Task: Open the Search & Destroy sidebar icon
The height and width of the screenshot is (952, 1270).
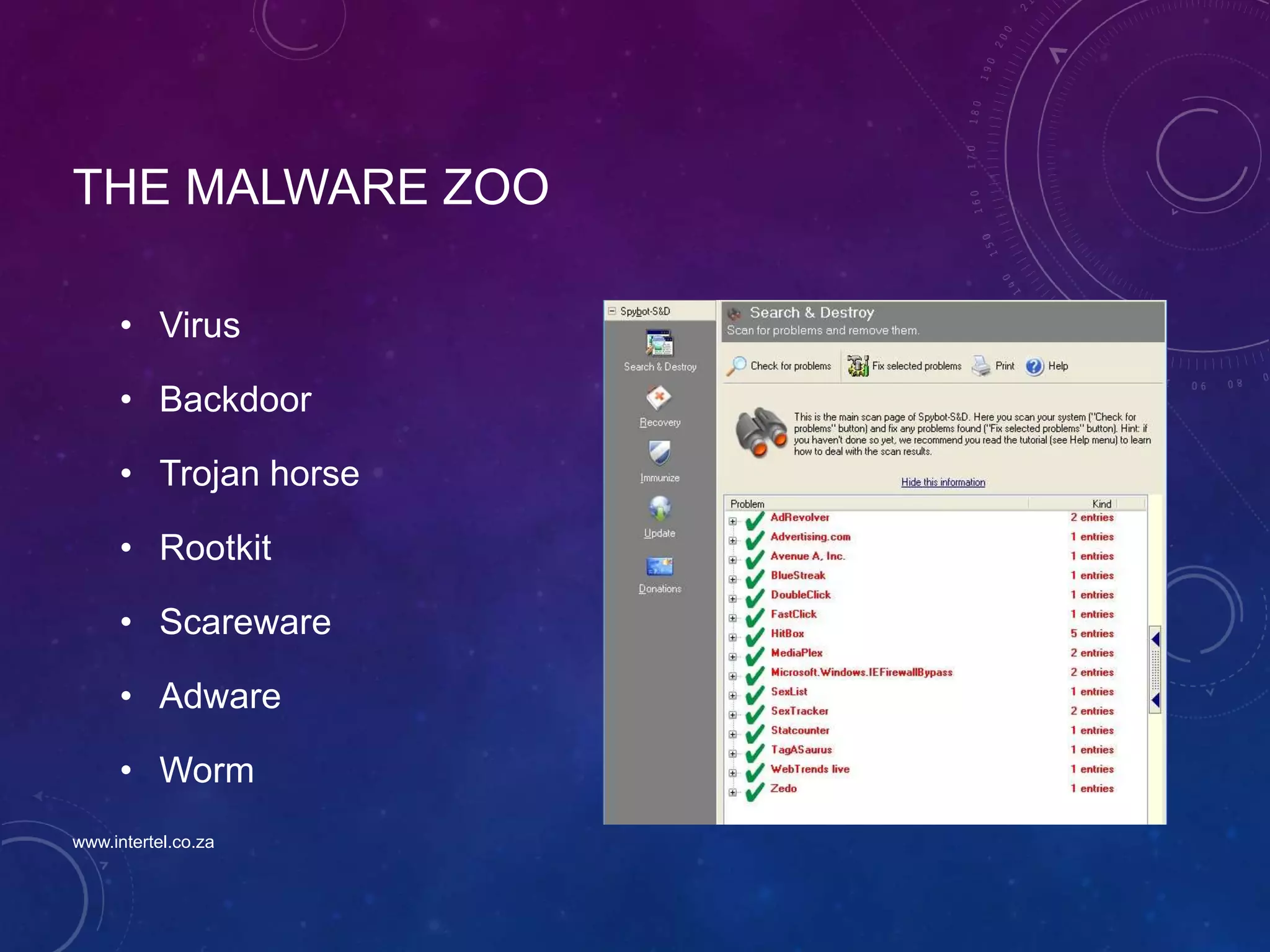Action: tap(659, 343)
